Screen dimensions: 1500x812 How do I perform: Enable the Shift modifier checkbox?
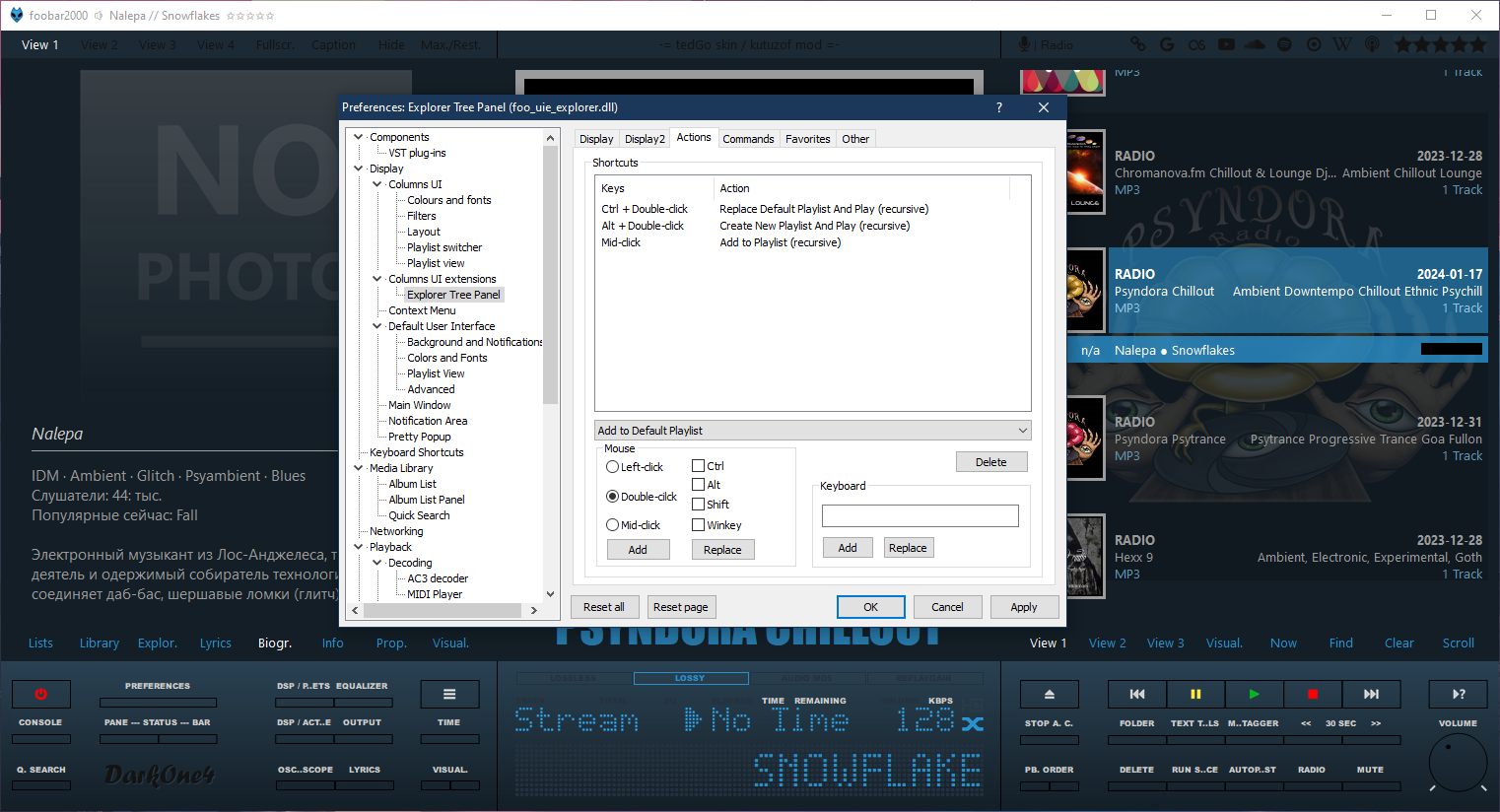coord(698,505)
